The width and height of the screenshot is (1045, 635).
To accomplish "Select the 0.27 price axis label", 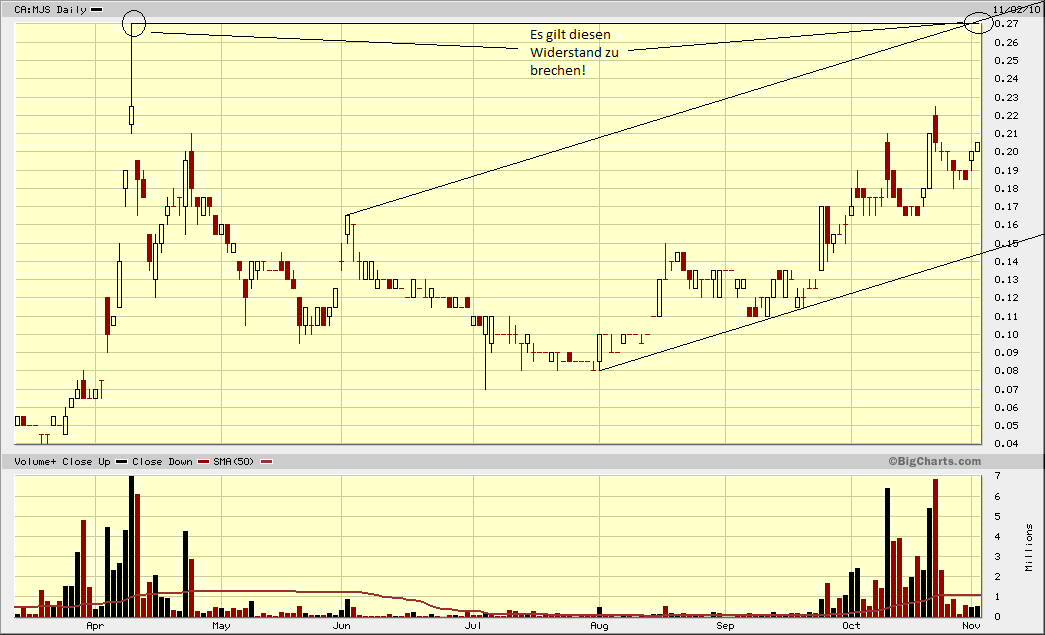I will (1006, 24).
